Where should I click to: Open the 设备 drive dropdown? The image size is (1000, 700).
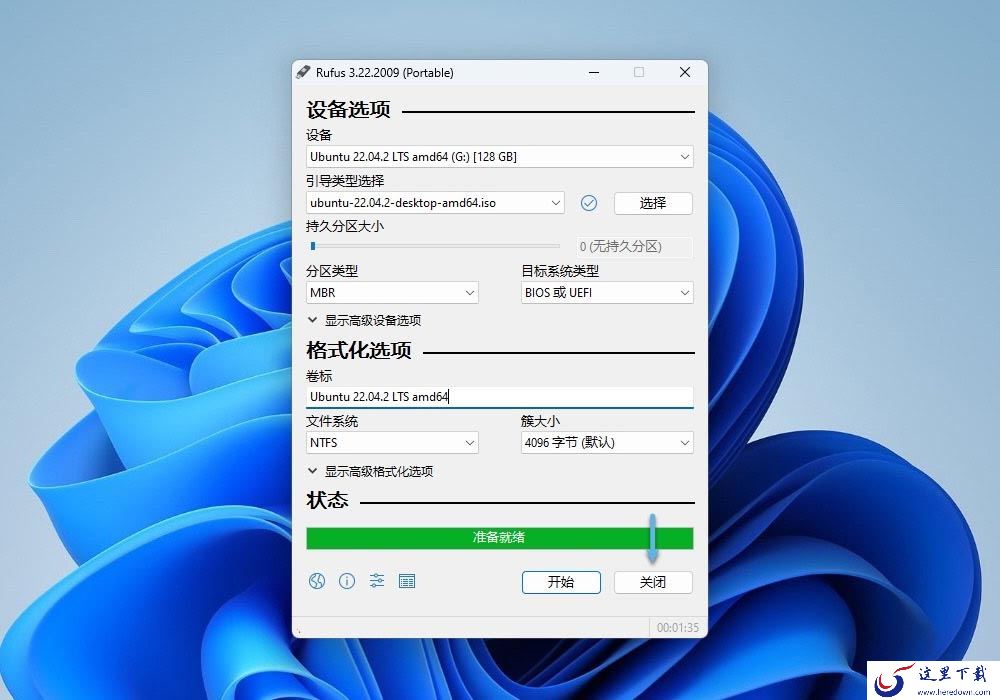(499, 156)
